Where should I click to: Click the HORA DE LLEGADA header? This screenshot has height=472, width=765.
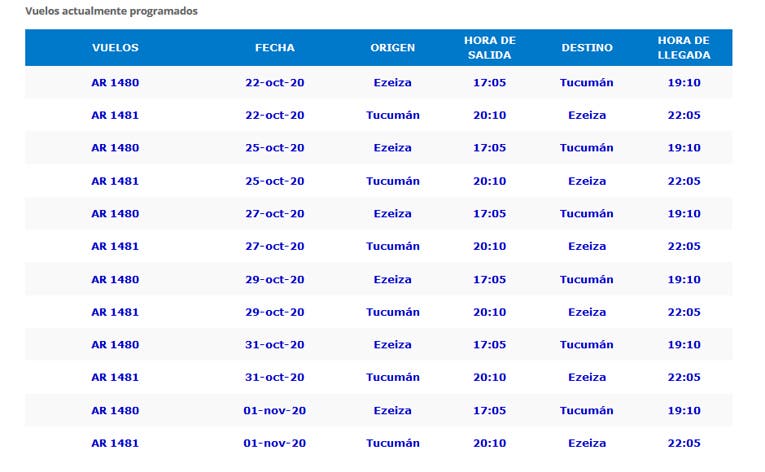684,48
